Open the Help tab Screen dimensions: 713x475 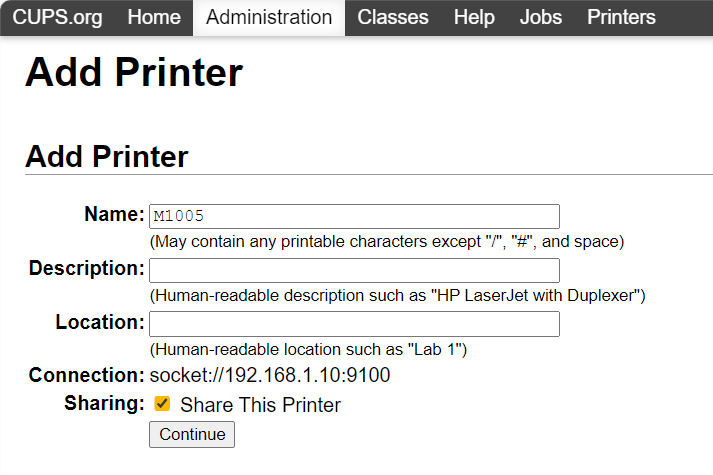474,17
